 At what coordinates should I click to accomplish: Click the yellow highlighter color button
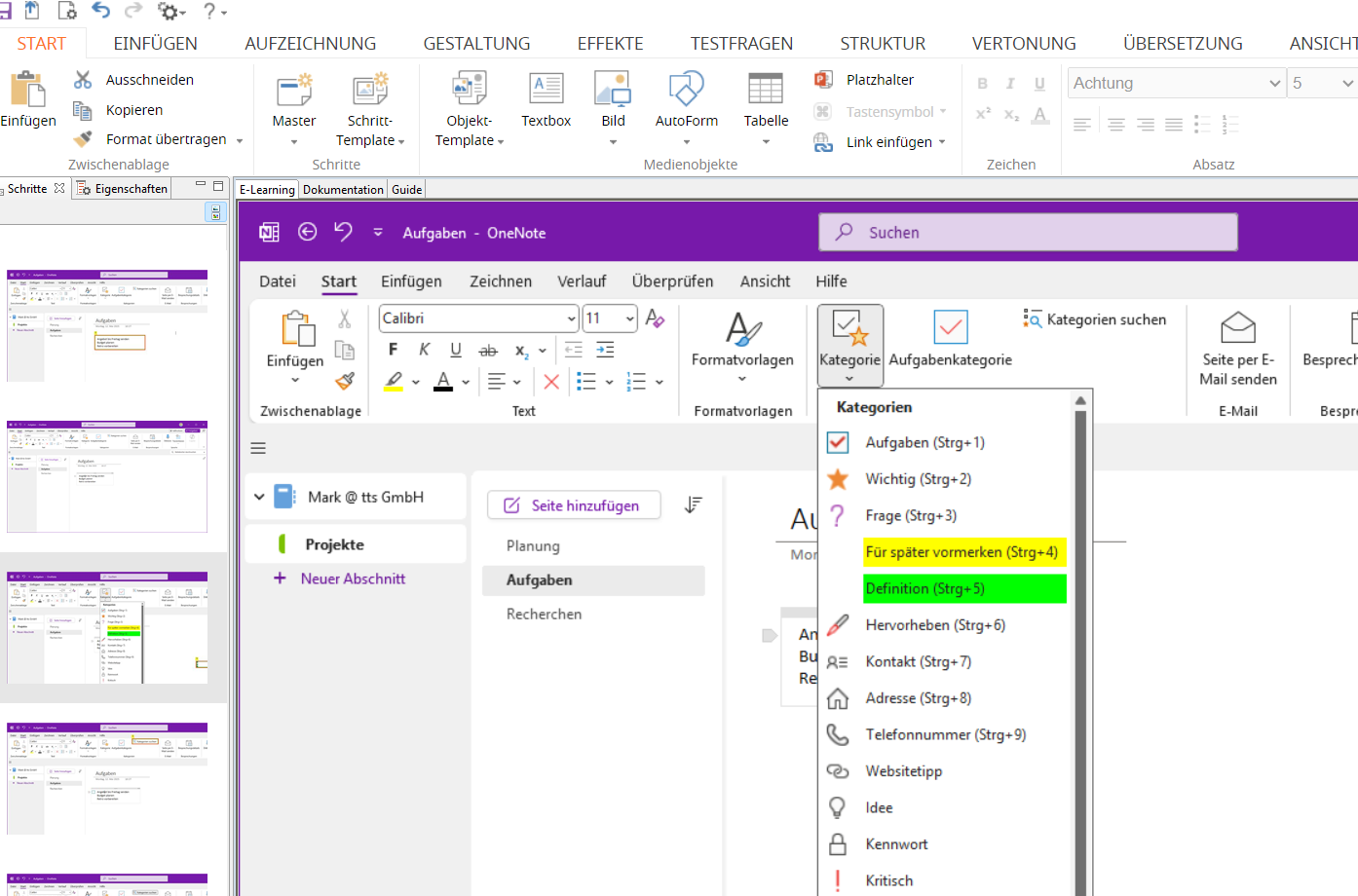(394, 382)
